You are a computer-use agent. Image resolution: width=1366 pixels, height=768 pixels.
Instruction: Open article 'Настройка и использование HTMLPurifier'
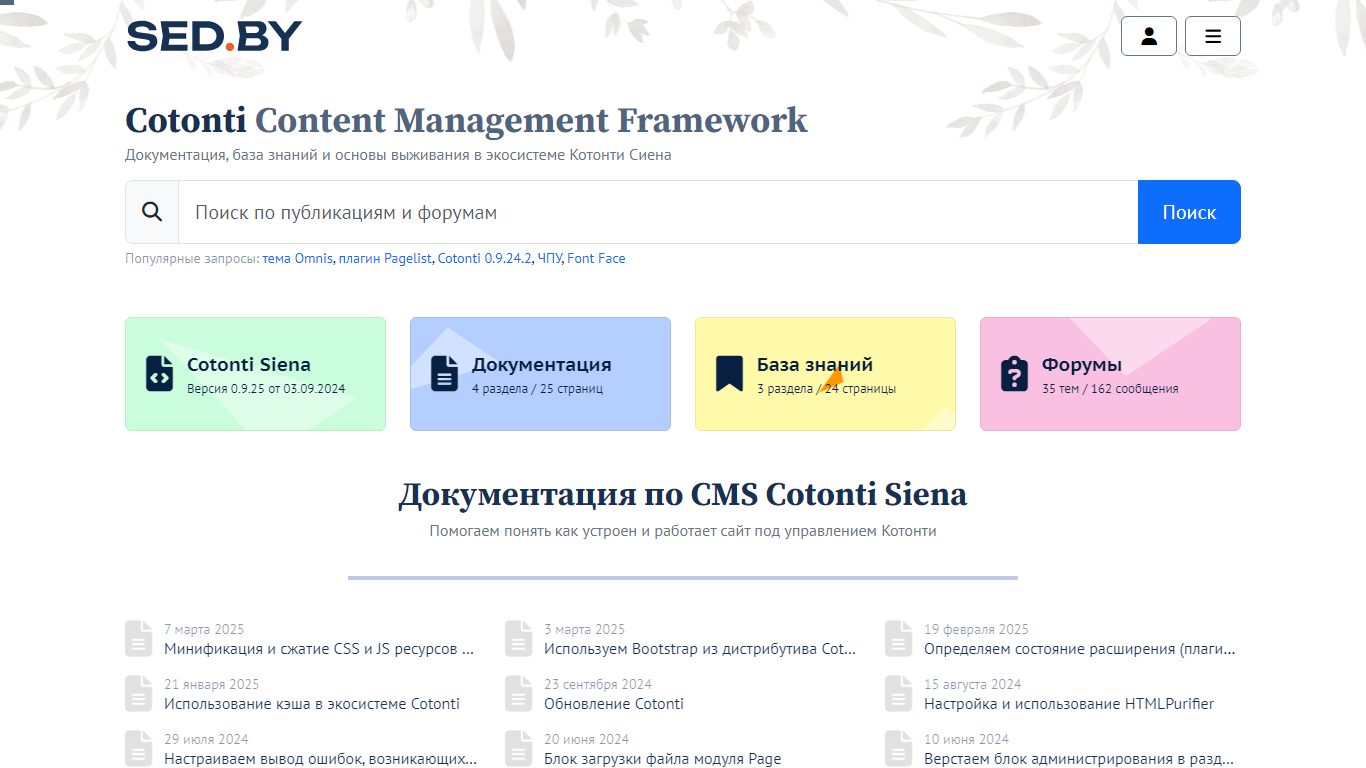[1069, 704]
